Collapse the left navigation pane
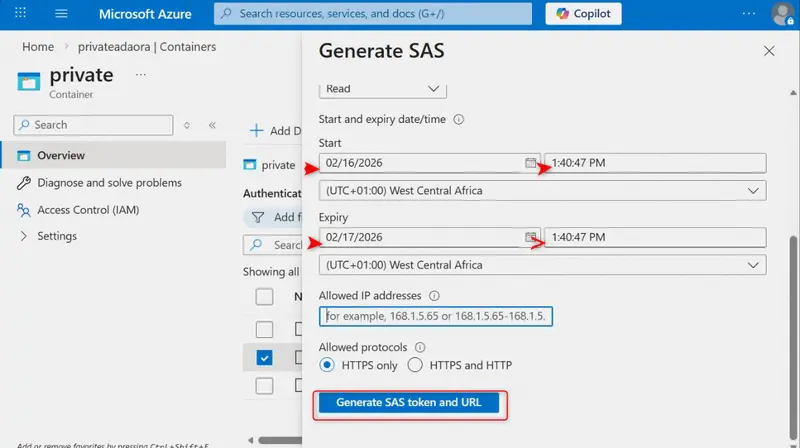This screenshot has height=448, width=800. pos(212,125)
